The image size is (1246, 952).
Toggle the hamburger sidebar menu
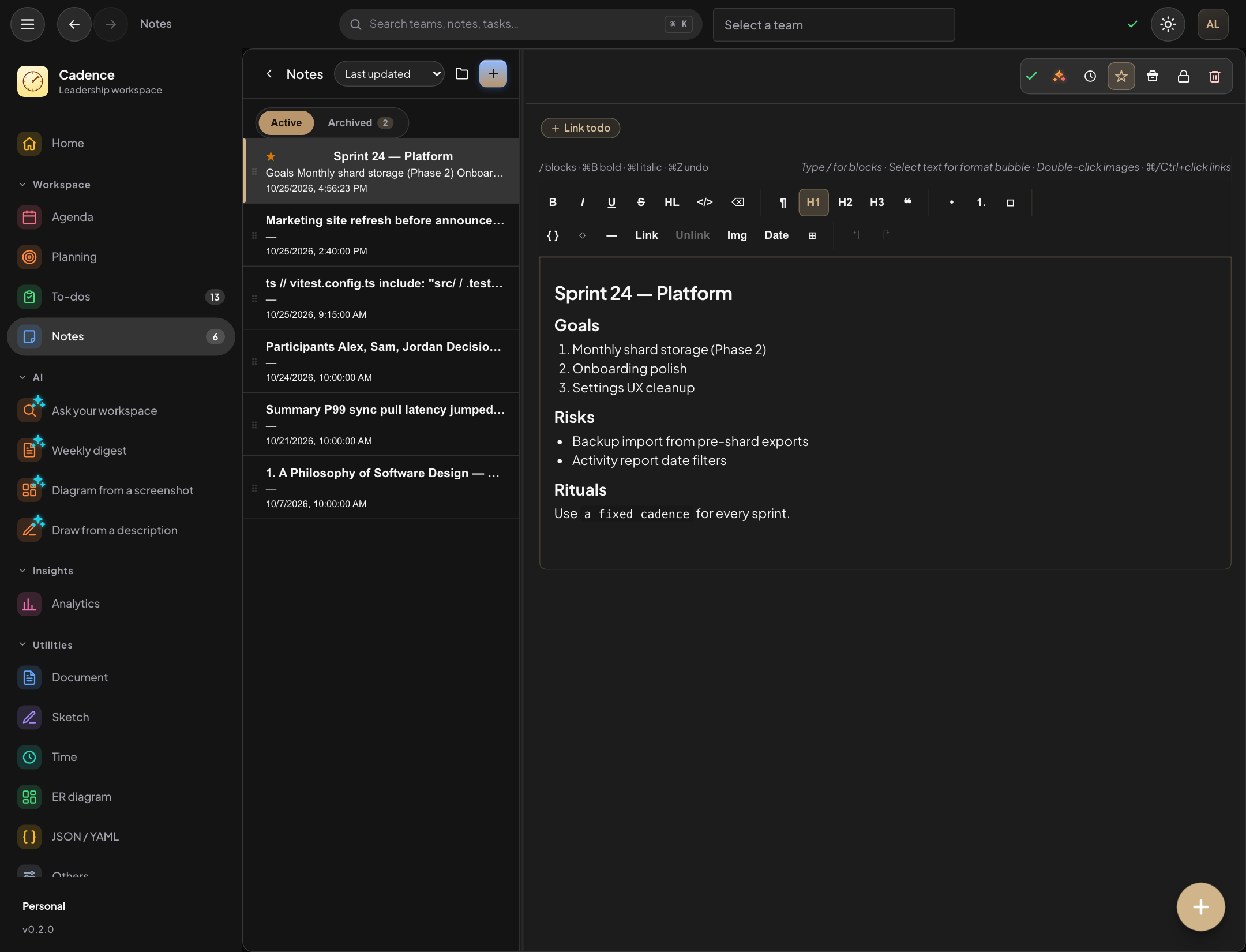pyautogui.click(x=28, y=24)
